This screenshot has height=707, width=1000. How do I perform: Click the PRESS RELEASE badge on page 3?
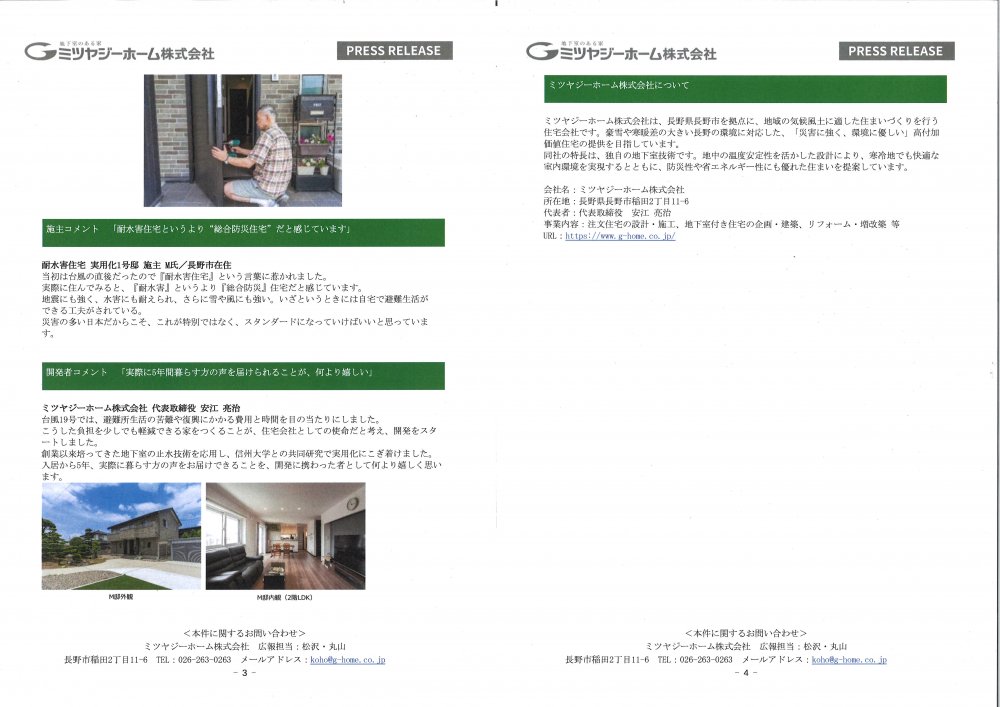click(394, 50)
